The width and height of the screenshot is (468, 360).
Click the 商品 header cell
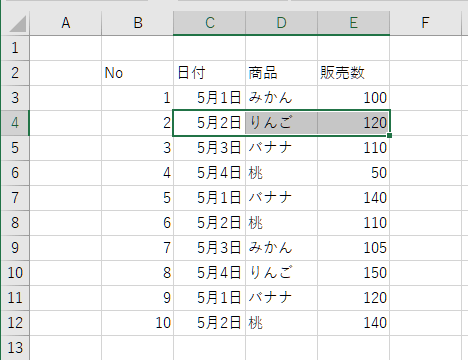(281, 73)
